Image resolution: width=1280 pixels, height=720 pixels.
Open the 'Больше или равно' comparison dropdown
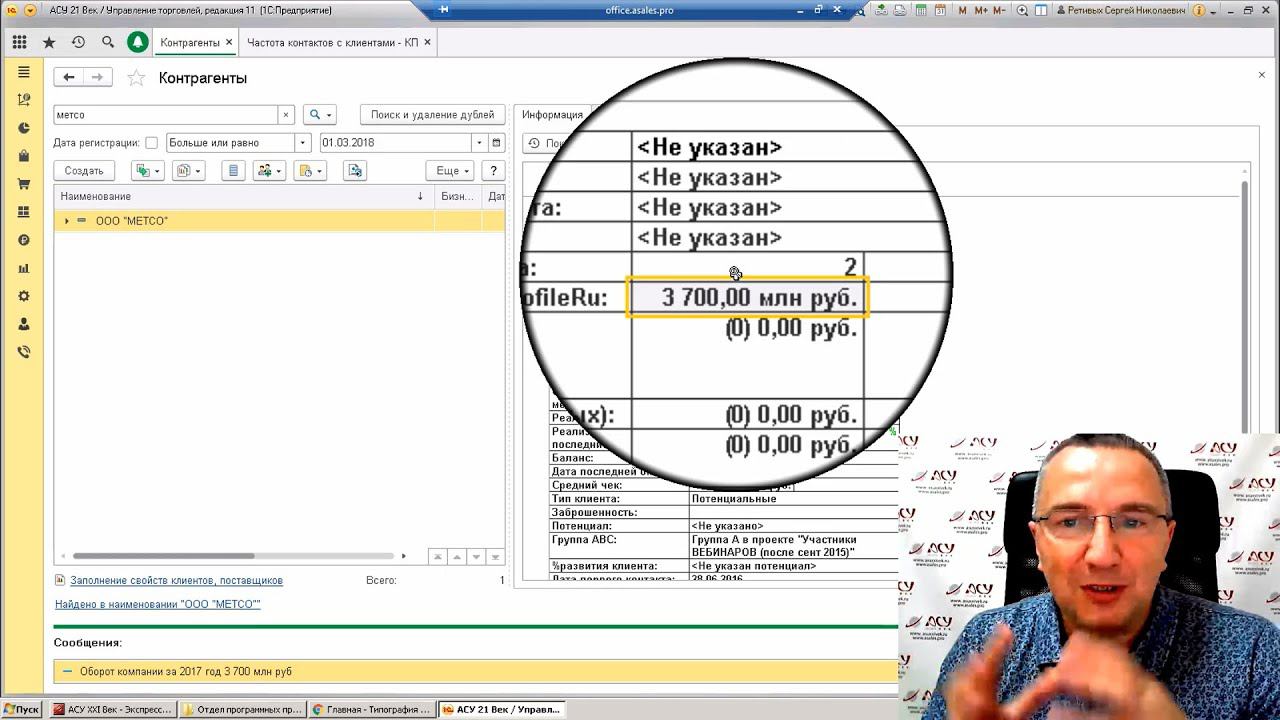(303, 143)
